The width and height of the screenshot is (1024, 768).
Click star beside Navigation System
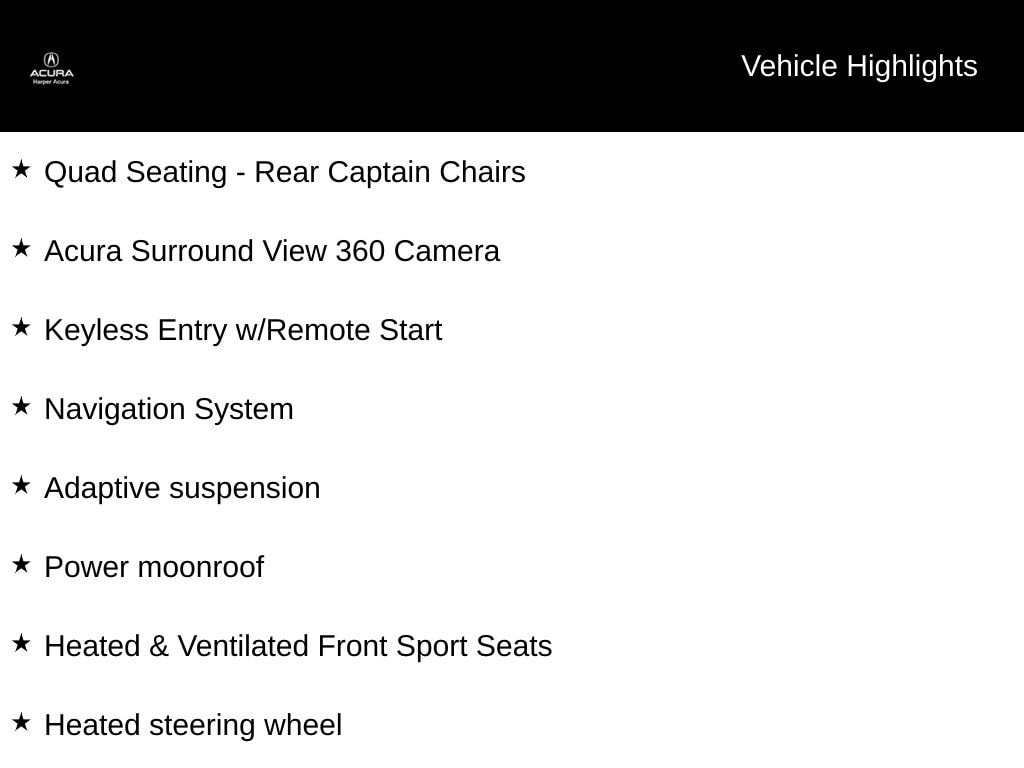pos(21,406)
